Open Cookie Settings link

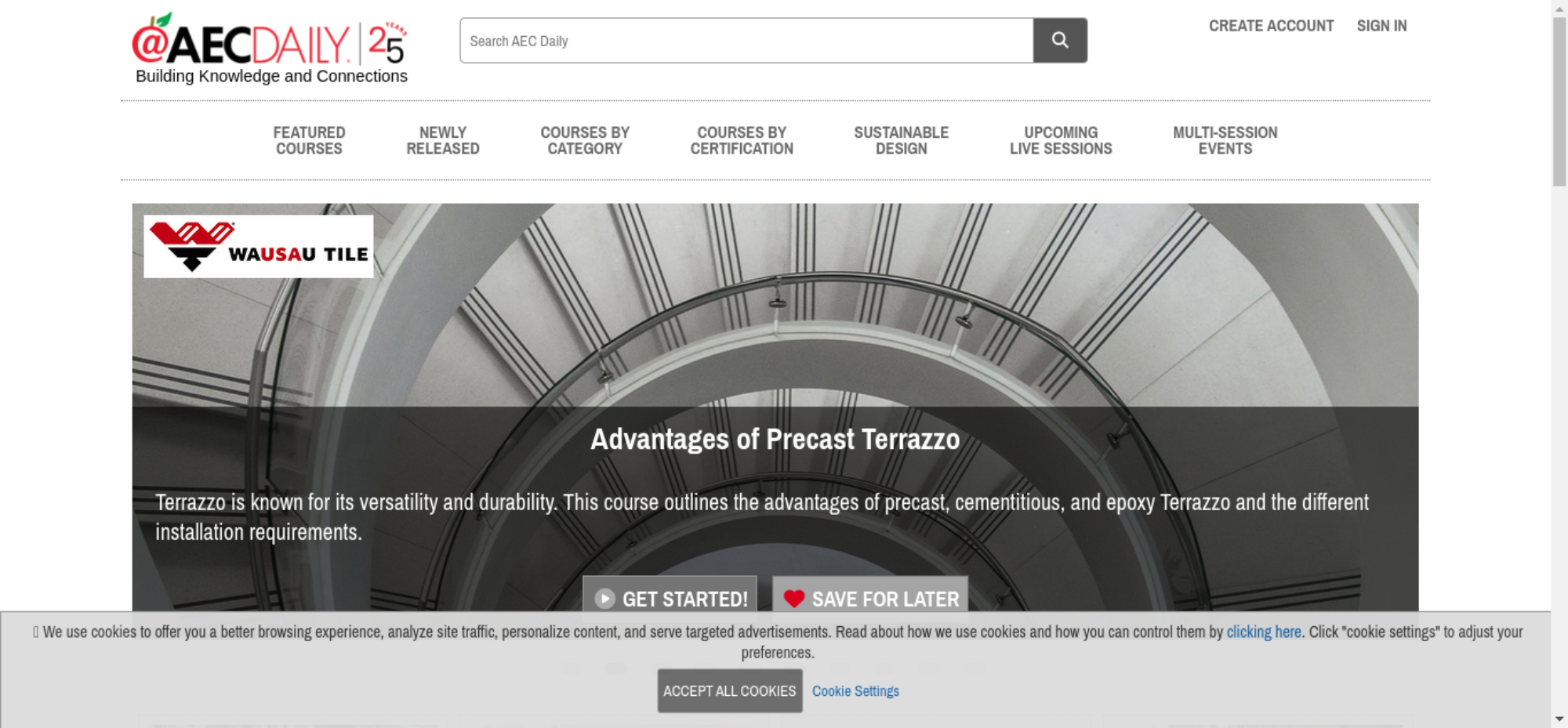click(x=855, y=691)
